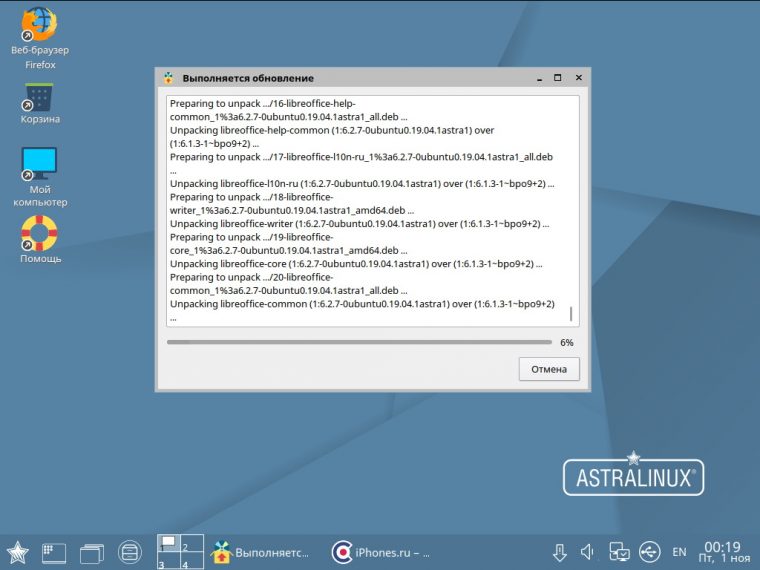Screen dimensions: 760x570
Task: Click the Выполняется обновление title bar text
Action: click(248, 78)
